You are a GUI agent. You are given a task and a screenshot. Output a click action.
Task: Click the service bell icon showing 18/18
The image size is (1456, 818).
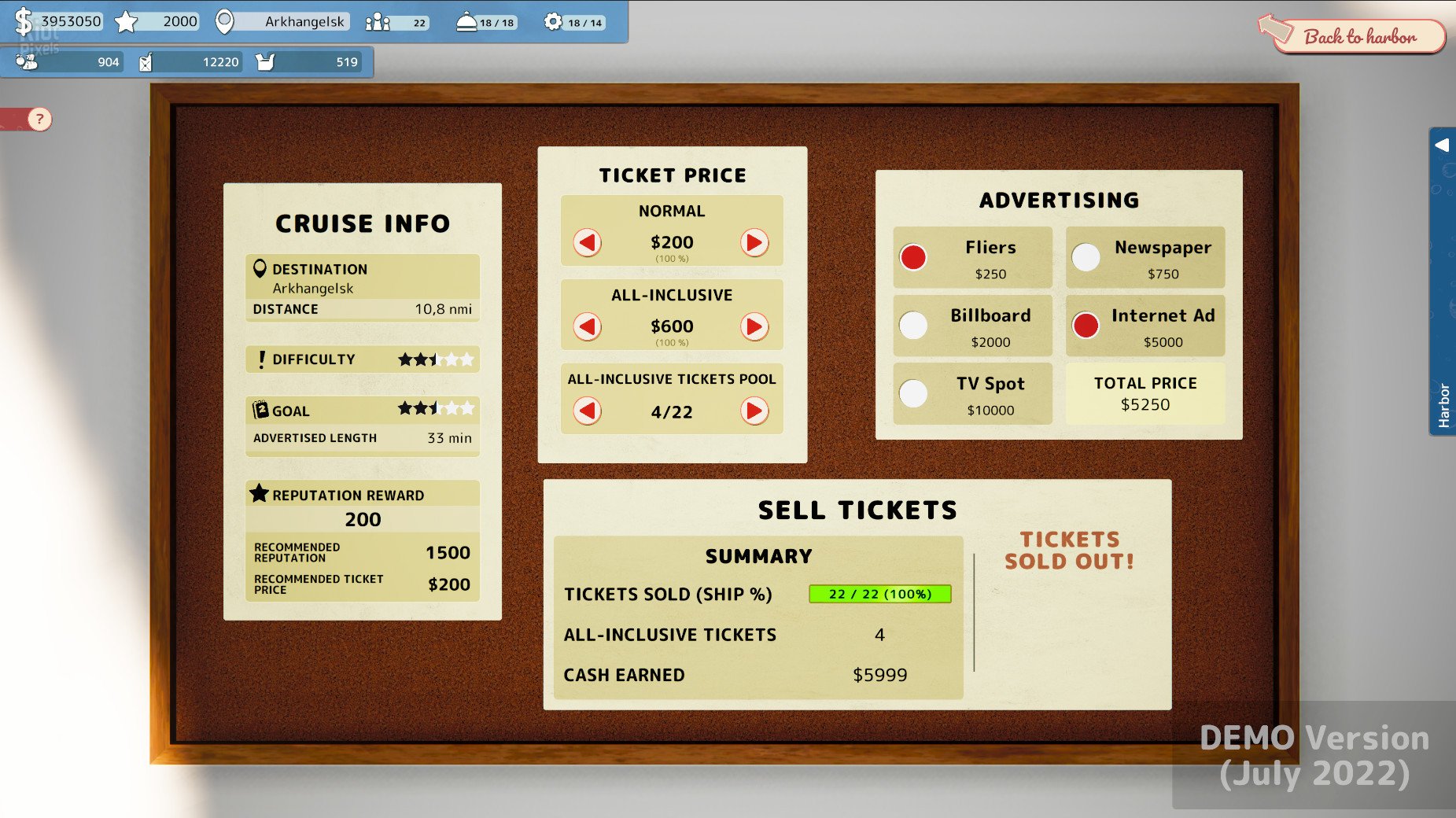pos(467,21)
